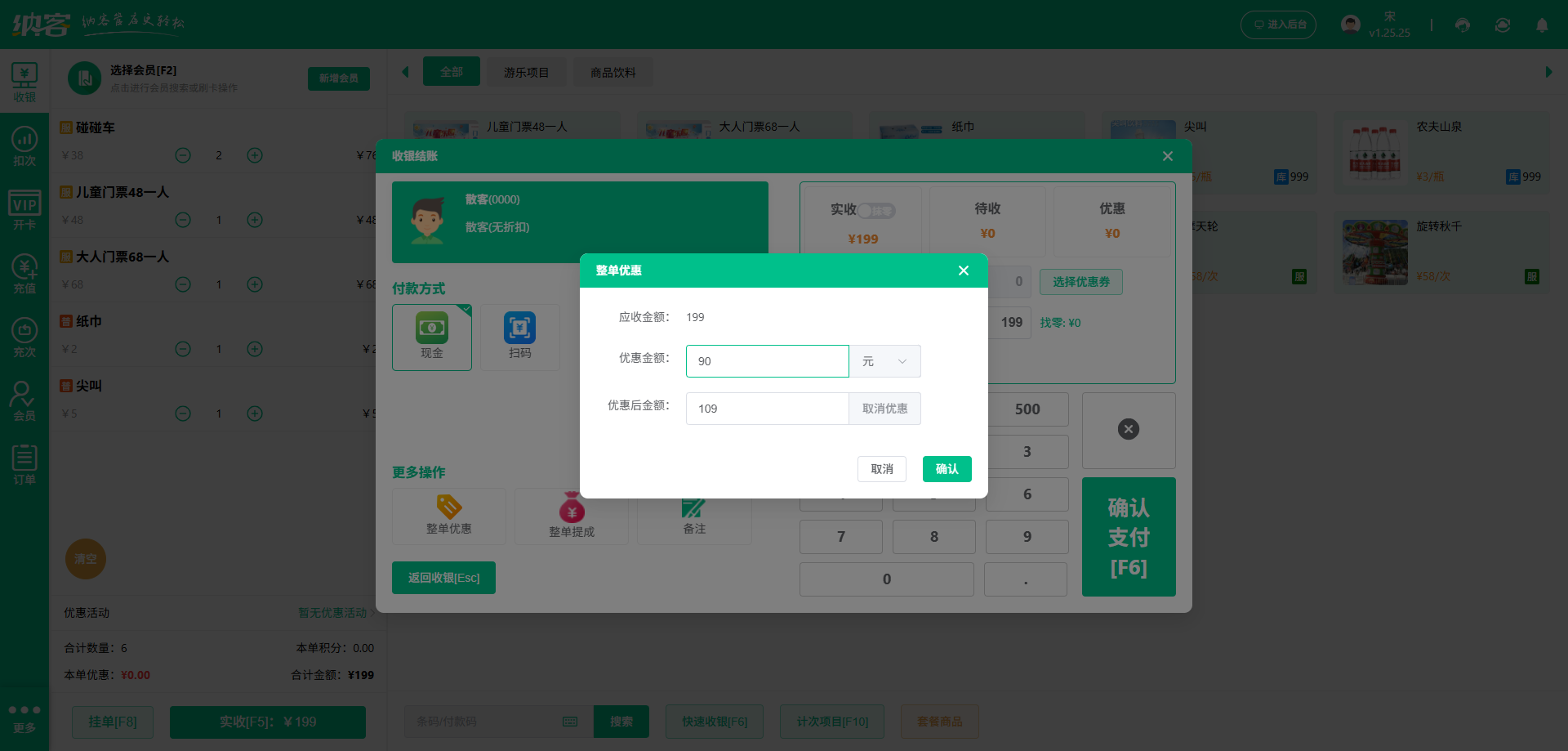Screen dimensions: 1568x751
Task: Open the VIP 开卡 sidebar icon
Action: click(x=24, y=210)
